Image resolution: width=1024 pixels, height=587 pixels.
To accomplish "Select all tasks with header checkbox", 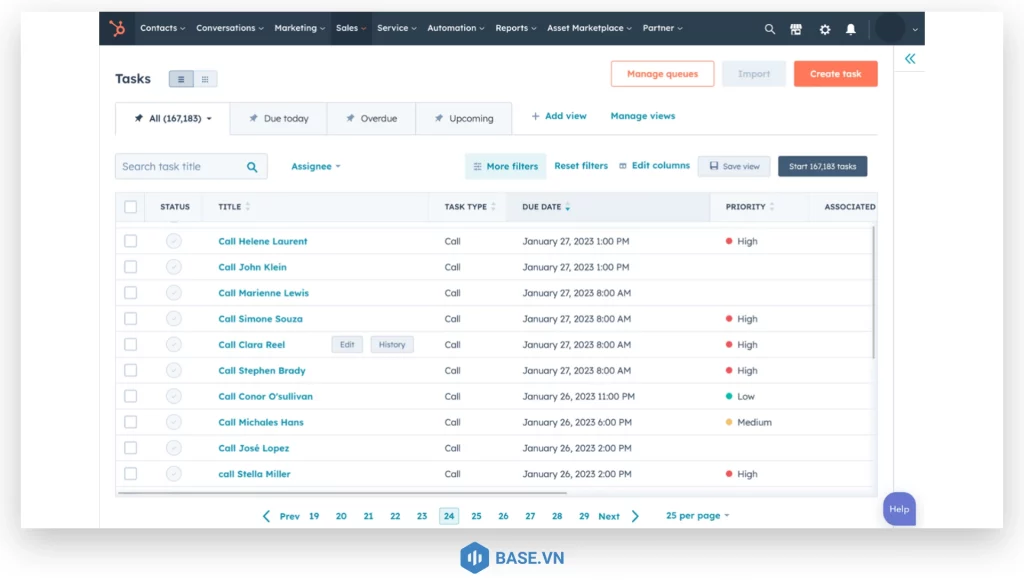I will (130, 207).
